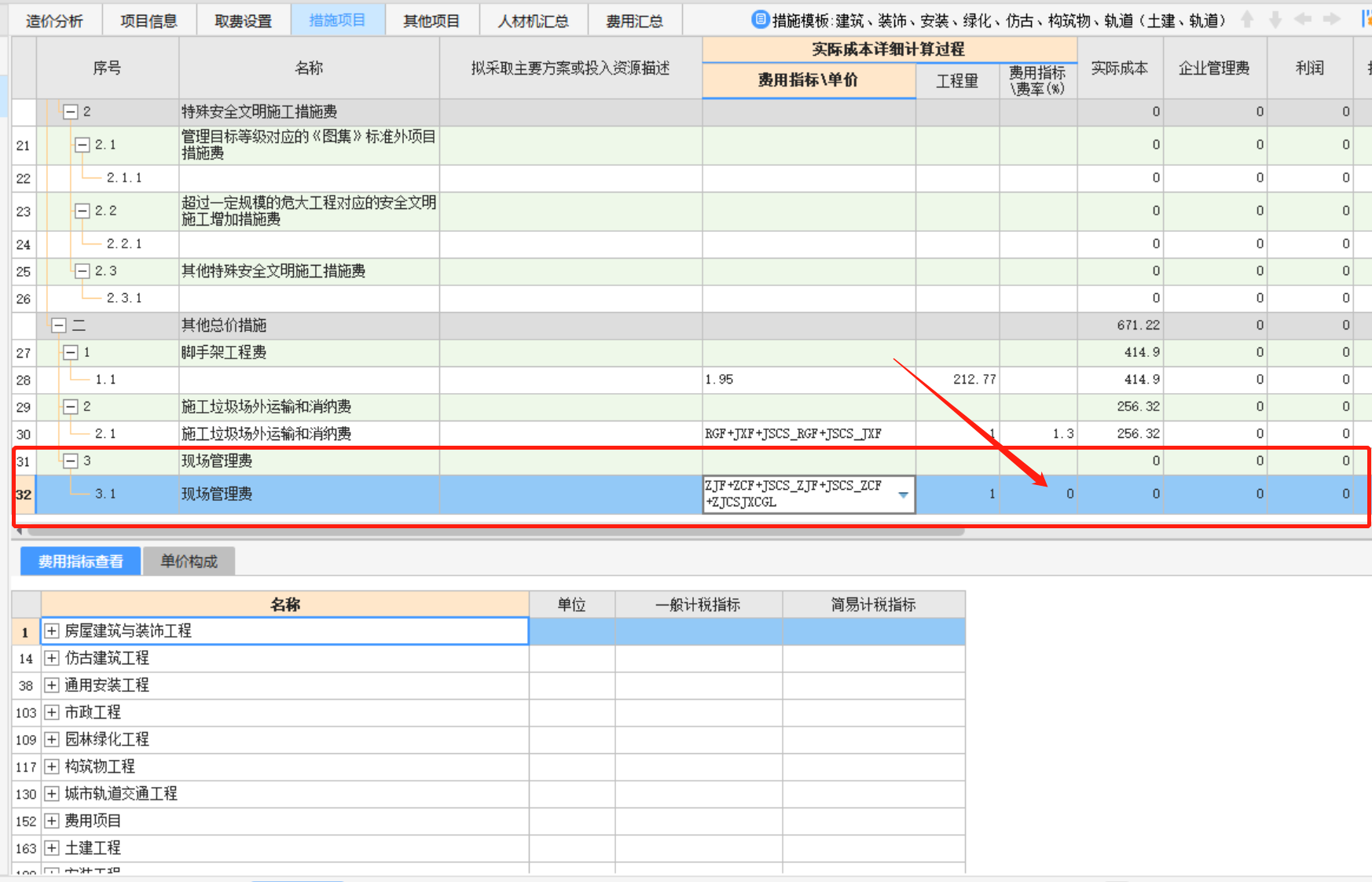Click the 名称 header in lower table
The height and width of the screenshot is (882, 1372).
click(285, 605)
